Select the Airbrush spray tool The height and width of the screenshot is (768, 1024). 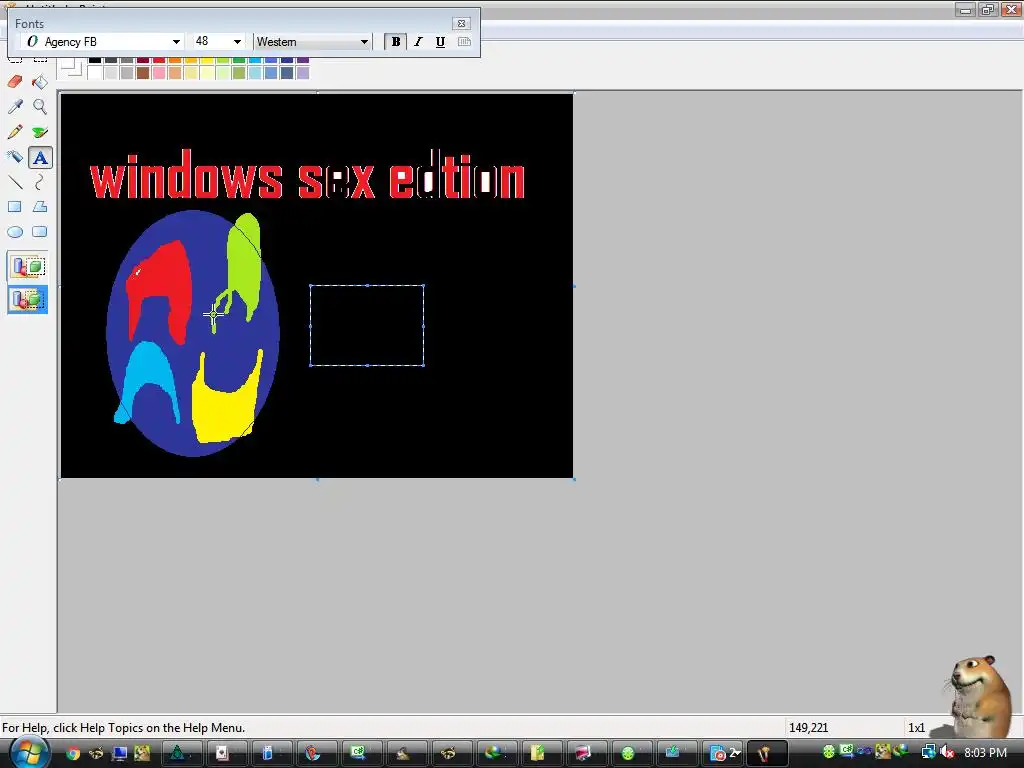click(x=15, y=157)
